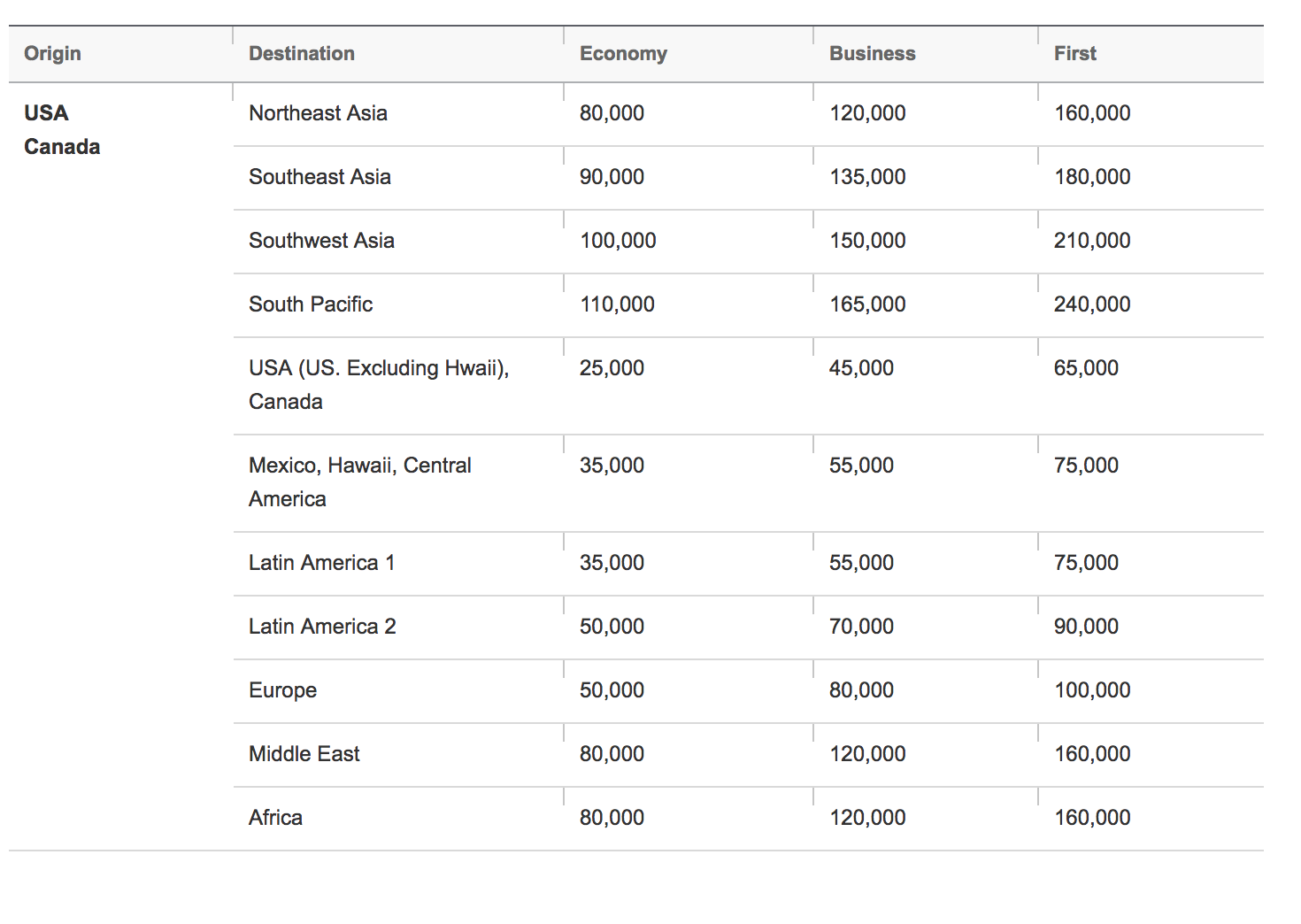Select Africa business value 120,000
Image resolution: width=1301 pixels, height=924 pixels.
pyautogui.click(x=867, y=818)
